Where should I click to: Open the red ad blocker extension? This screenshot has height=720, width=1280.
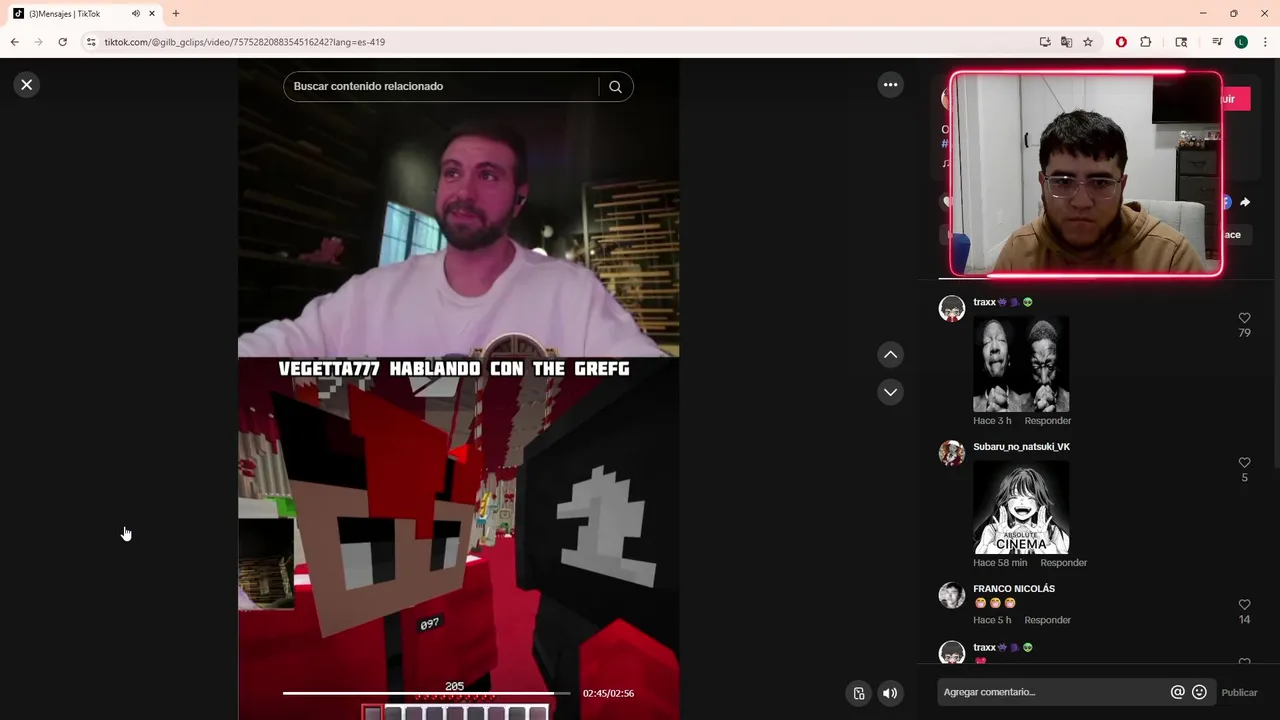click(x=1121, y=42)
